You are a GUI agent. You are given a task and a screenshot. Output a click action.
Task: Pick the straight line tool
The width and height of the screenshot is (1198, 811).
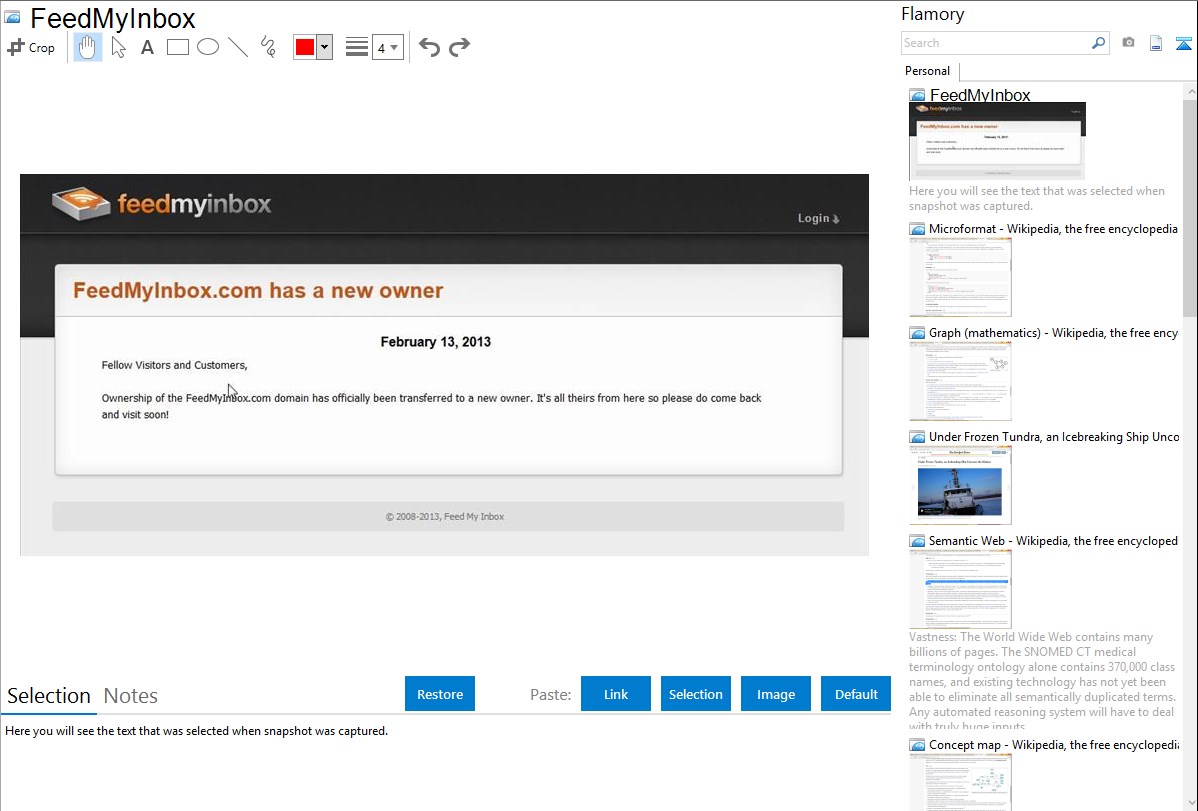[x=238, y=47]
